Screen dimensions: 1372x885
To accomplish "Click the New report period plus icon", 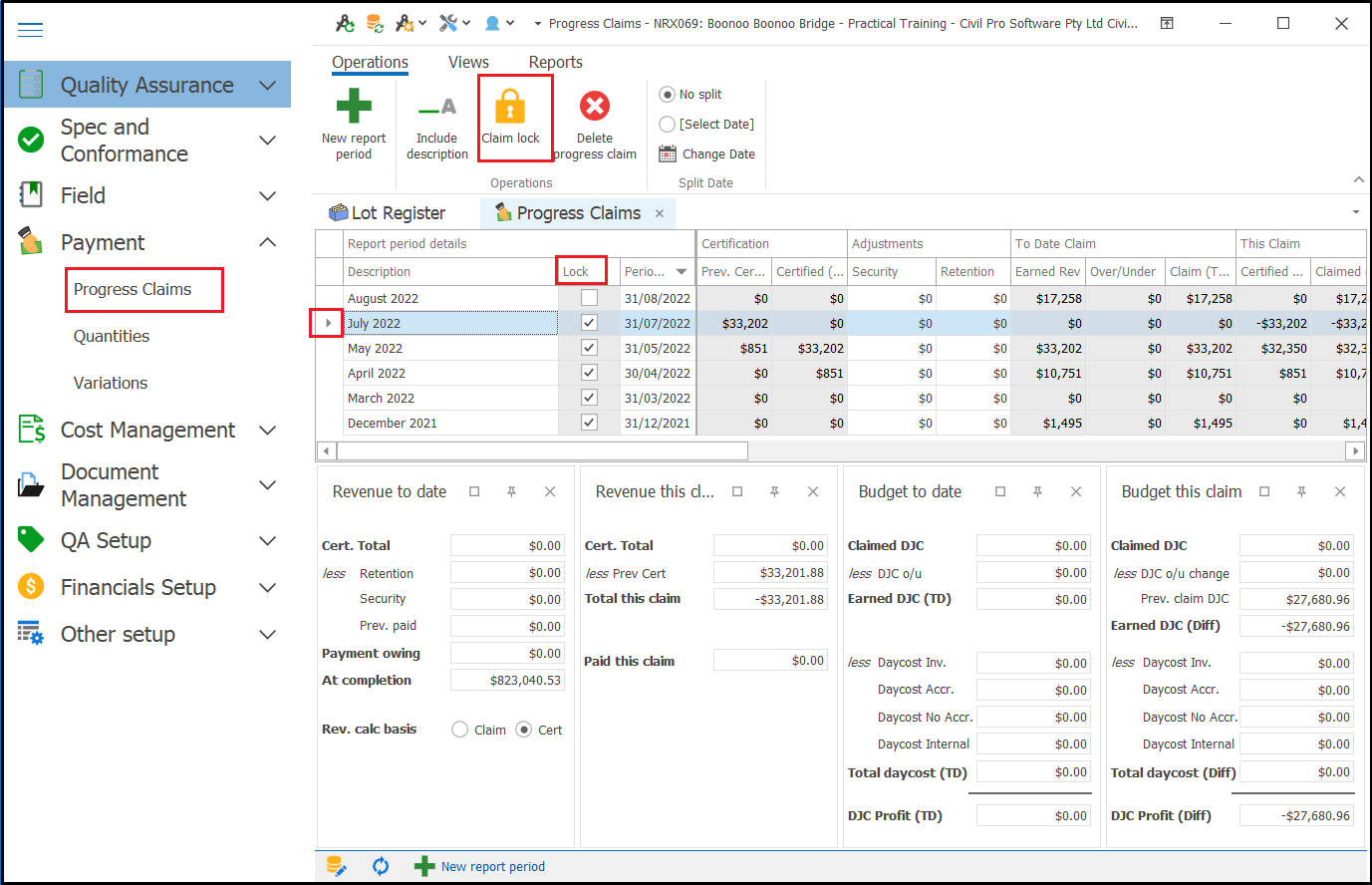I will point(354,106).
